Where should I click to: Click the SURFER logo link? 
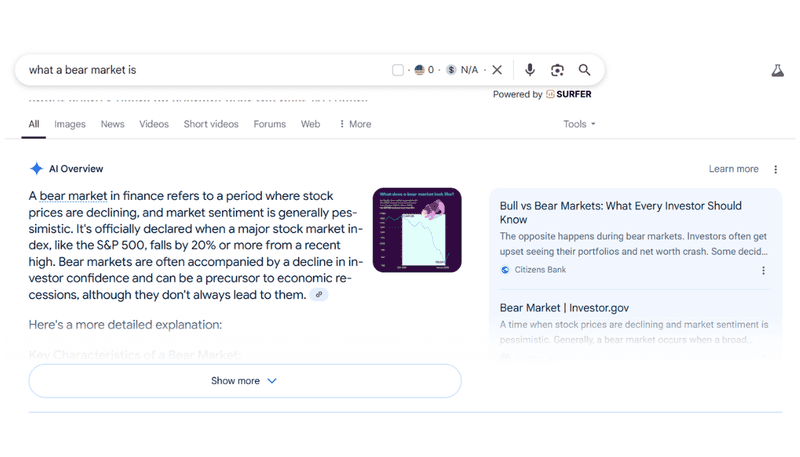pyautogui.click(x=569, y=94)
